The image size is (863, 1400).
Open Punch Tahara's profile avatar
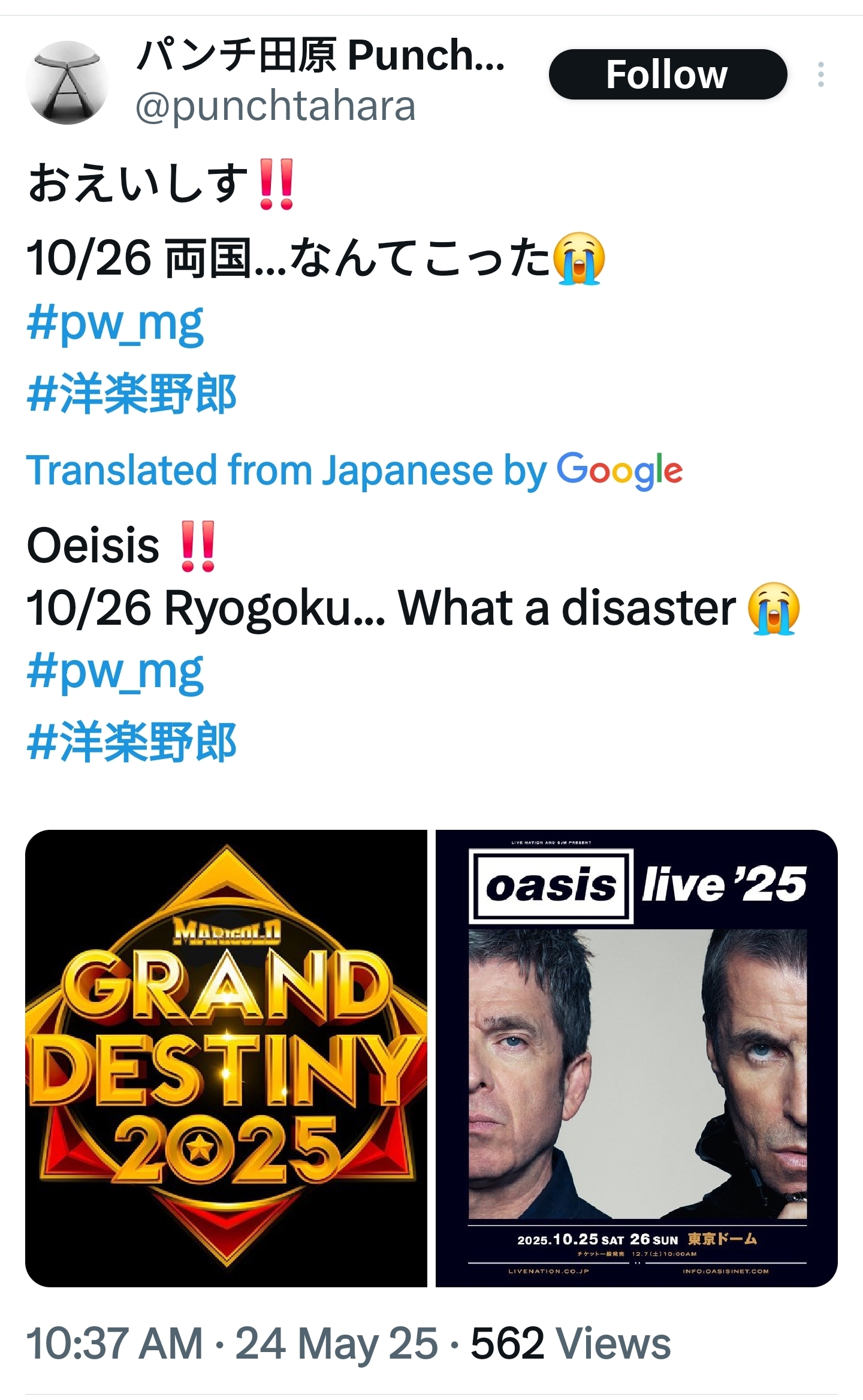(x=67, y=83)
